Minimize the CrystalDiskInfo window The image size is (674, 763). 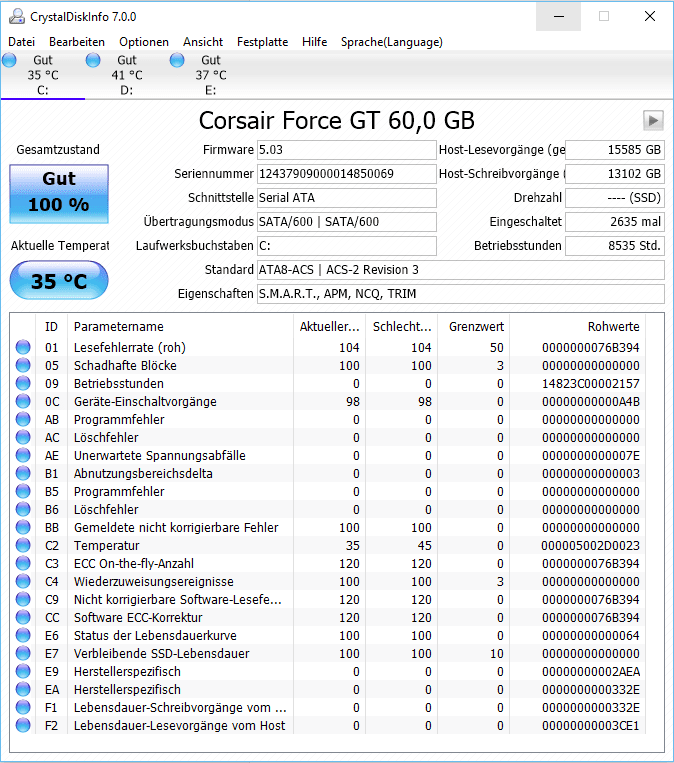pos(559,17)
